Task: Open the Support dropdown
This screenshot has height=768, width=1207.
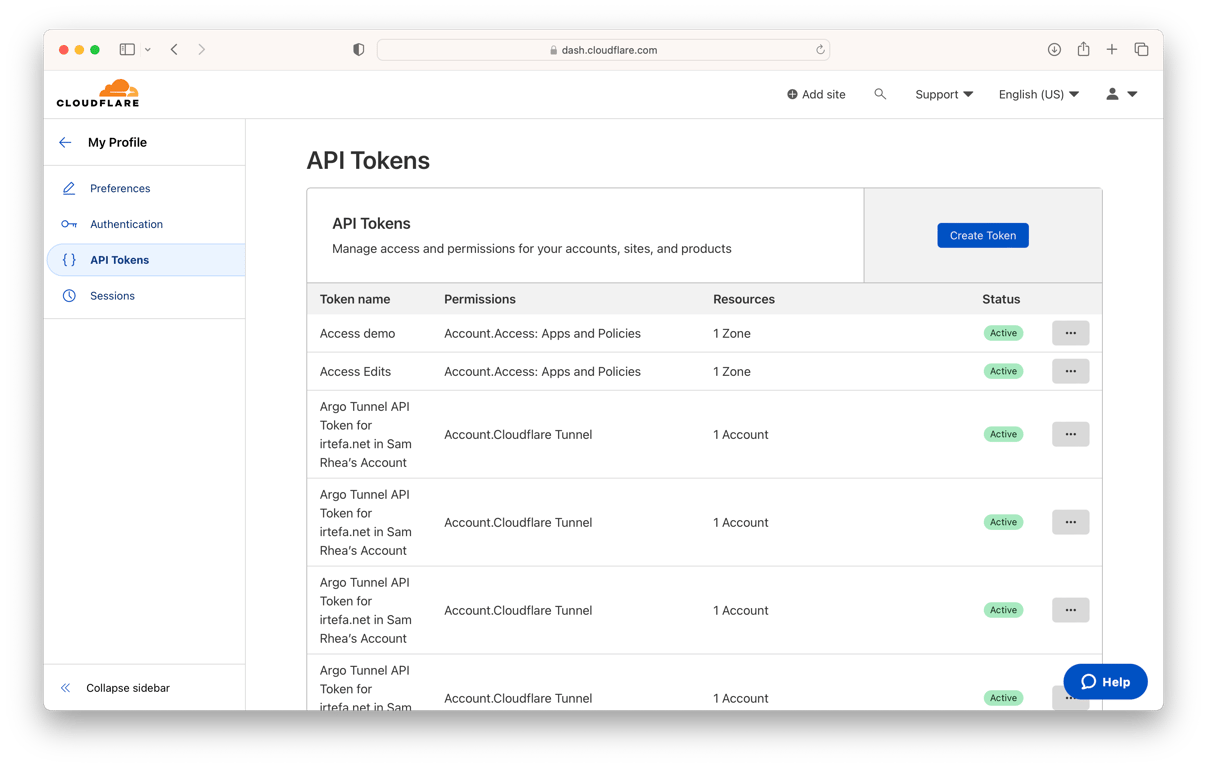Action: pos(943,93)
